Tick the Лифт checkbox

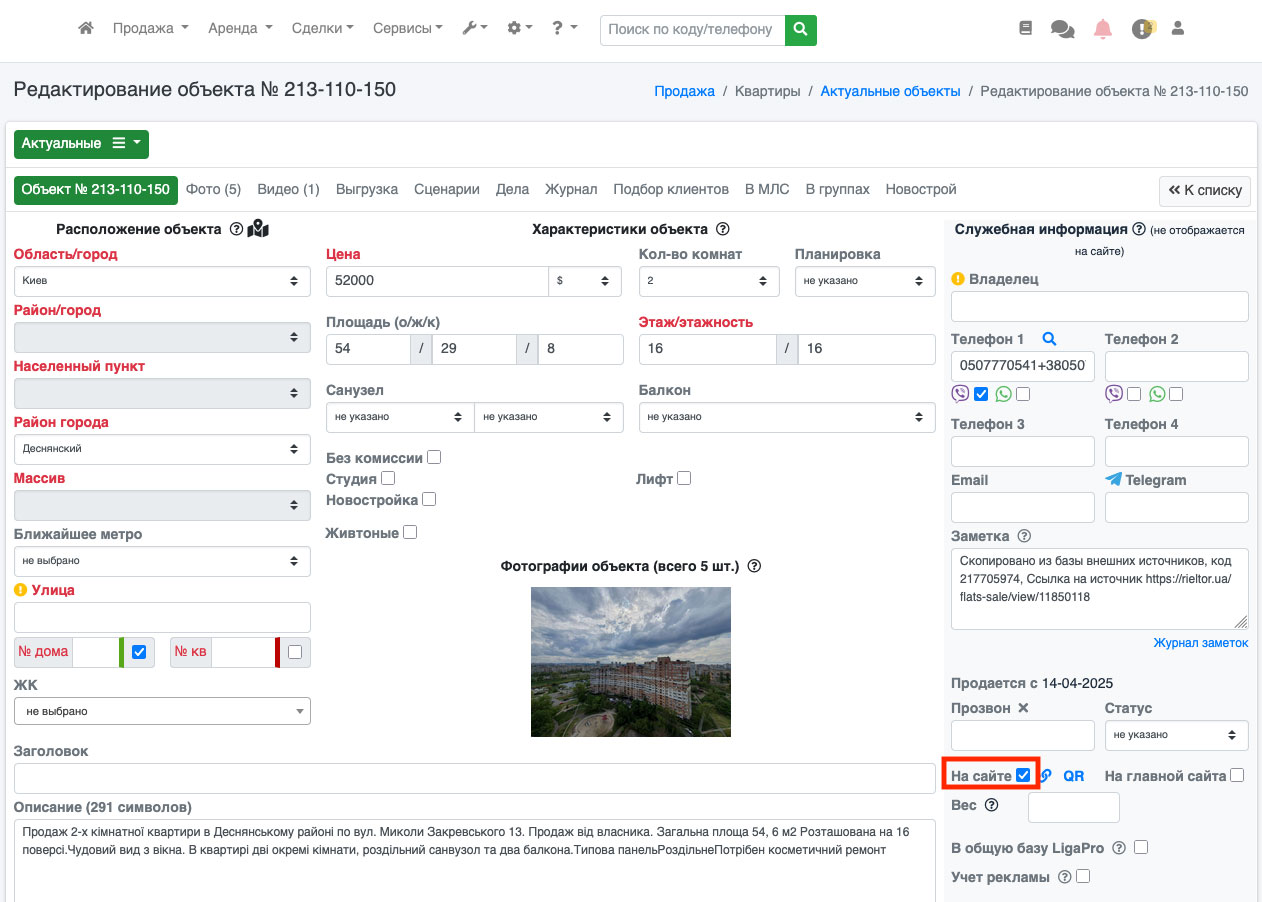[684, 478]
